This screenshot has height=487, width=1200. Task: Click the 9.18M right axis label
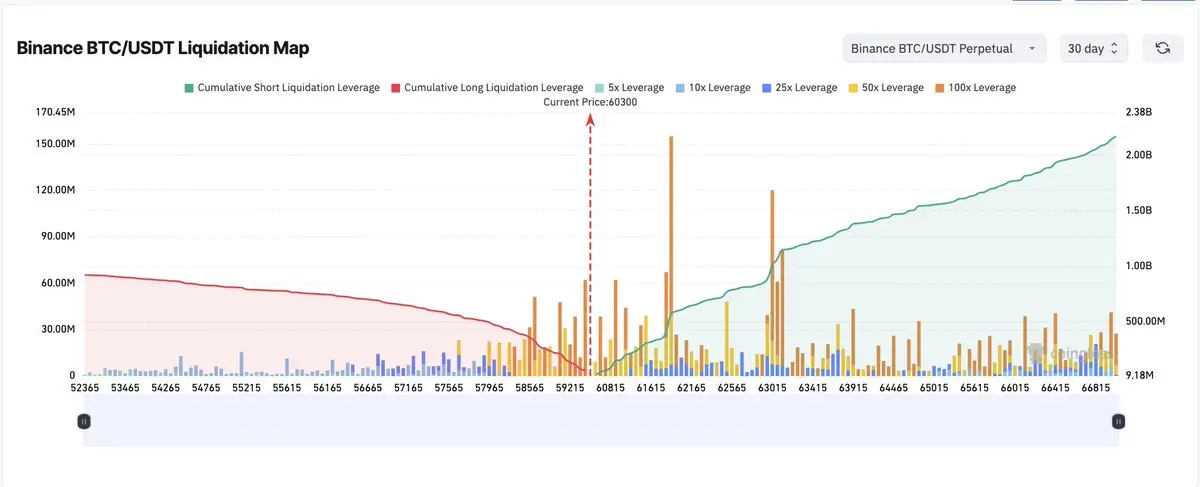coord(1139,375)
